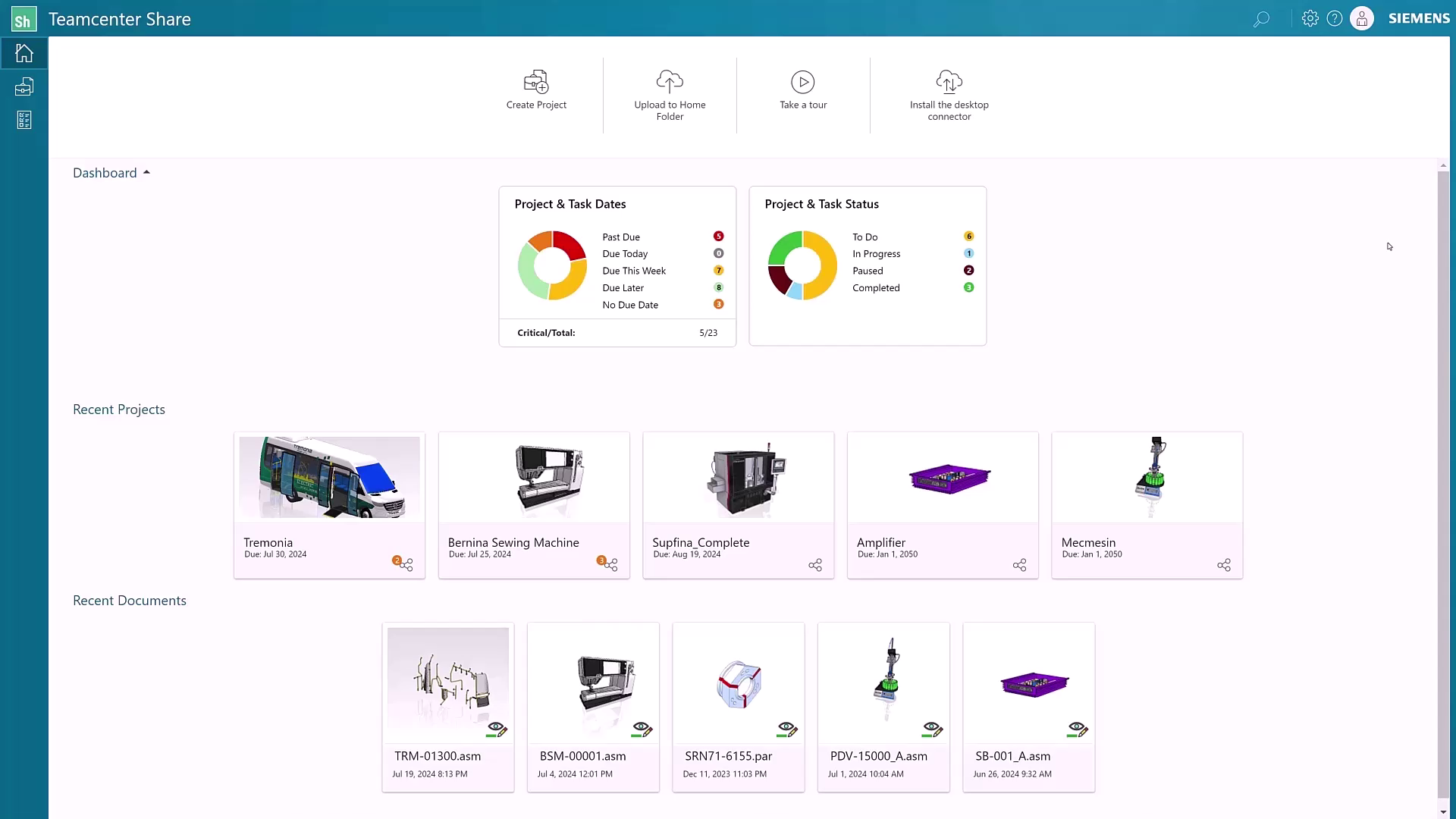
Task: Open the user profile avatar
Action: pyautogui.click(x=1362, y=18)
